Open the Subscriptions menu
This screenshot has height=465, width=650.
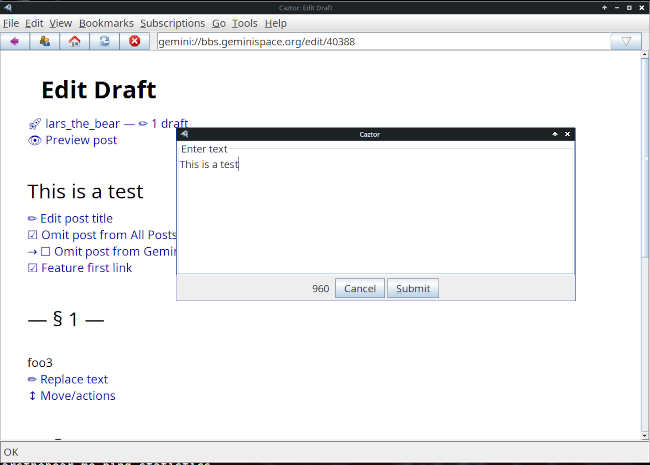[x=172, y=23]
